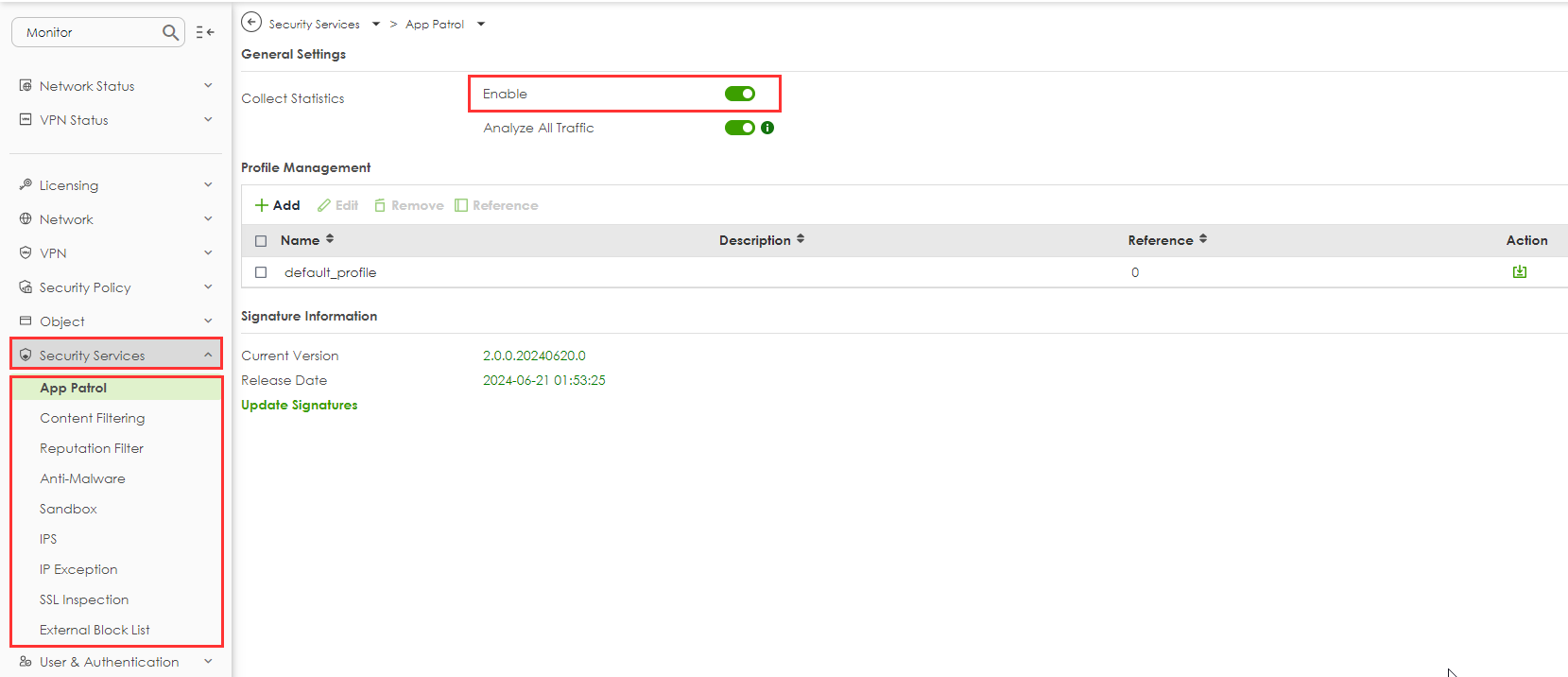Screen dimensions: 1568x677
Task: Click the Analyze All Traffic info icon
Action: pos(767,128)
